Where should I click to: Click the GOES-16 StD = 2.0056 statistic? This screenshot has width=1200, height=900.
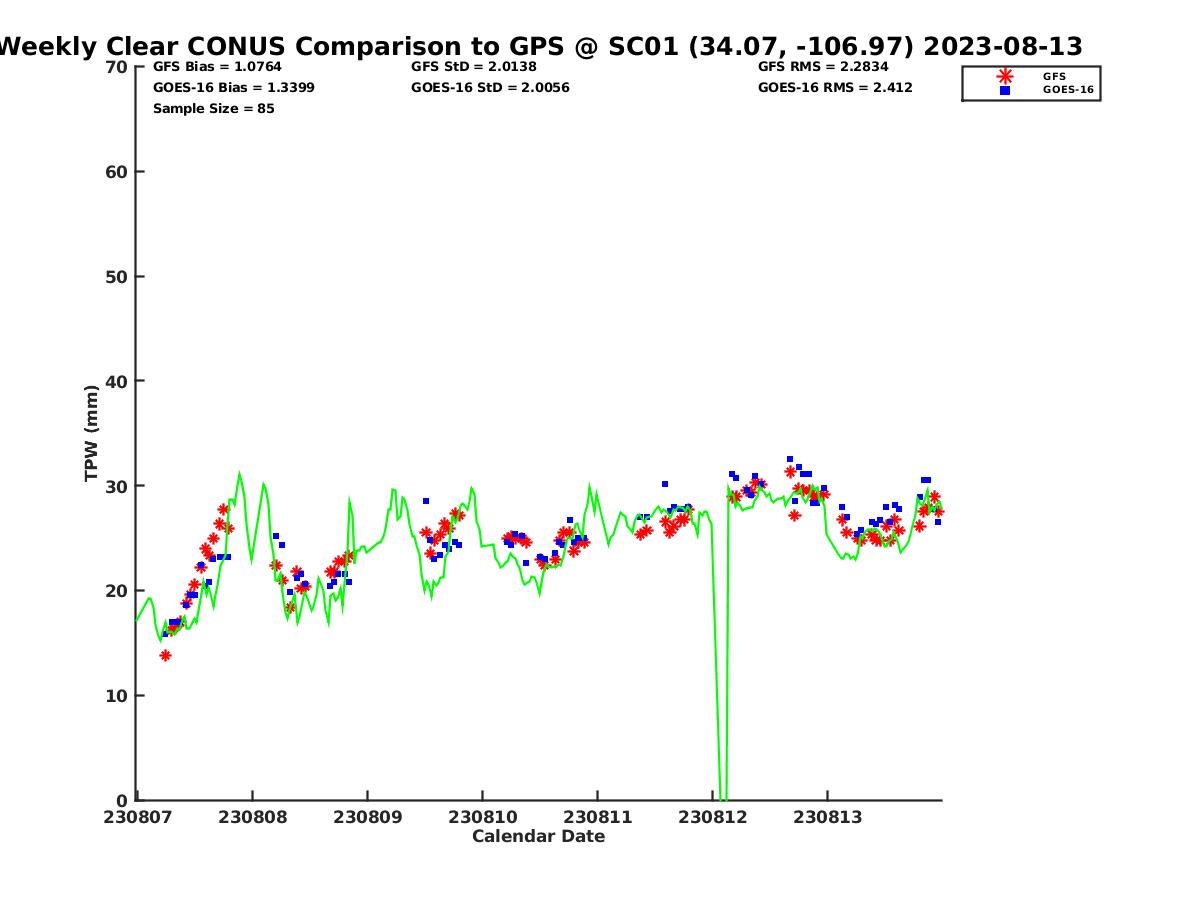click(490, 88)
